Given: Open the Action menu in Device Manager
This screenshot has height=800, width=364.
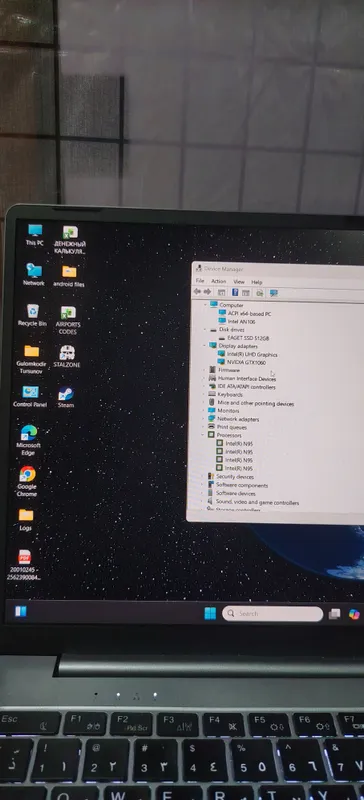Looking at the screenshot, I should [218, 281].
